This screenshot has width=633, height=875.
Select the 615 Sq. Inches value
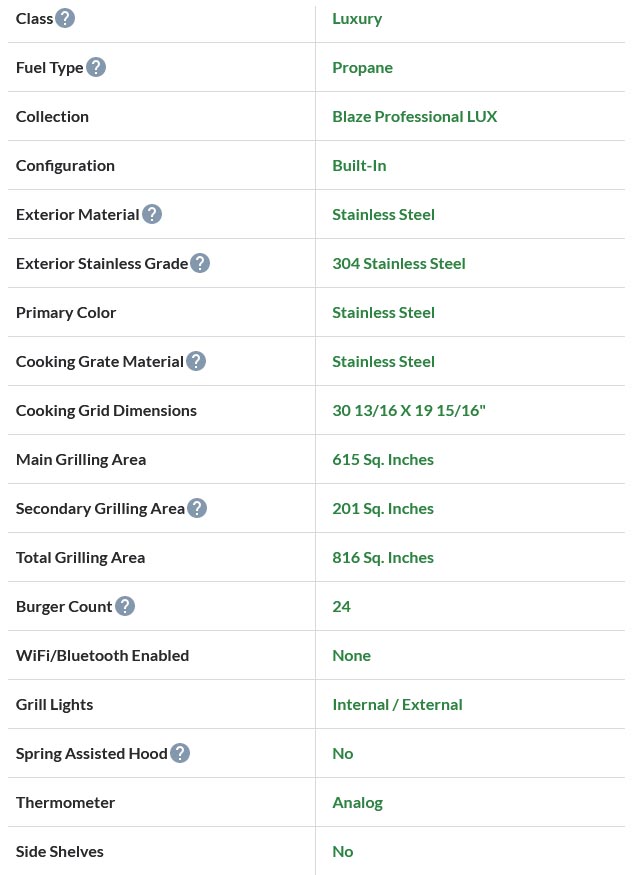[x=383, y=459]
